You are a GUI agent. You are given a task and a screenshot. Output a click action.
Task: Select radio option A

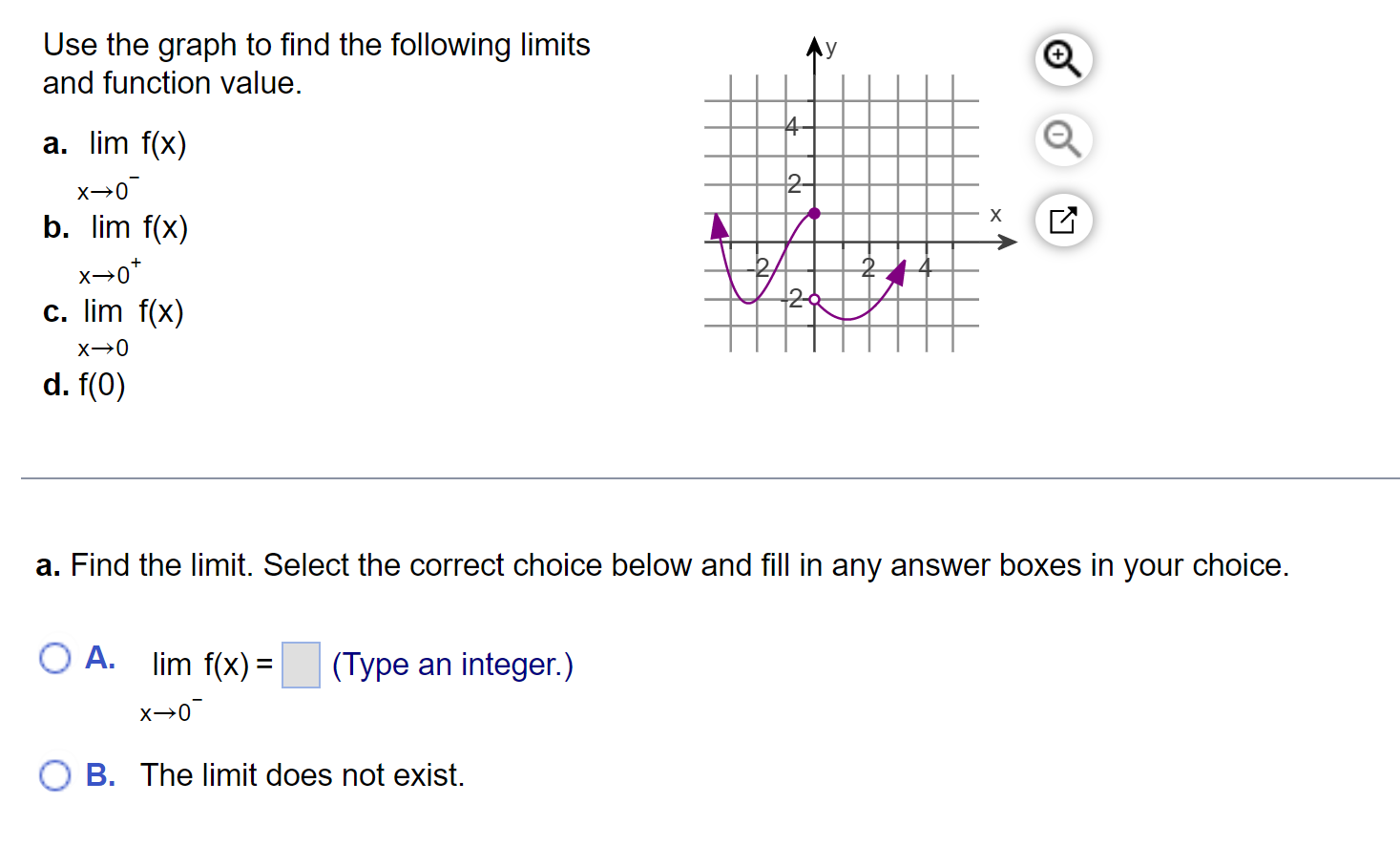55,658
